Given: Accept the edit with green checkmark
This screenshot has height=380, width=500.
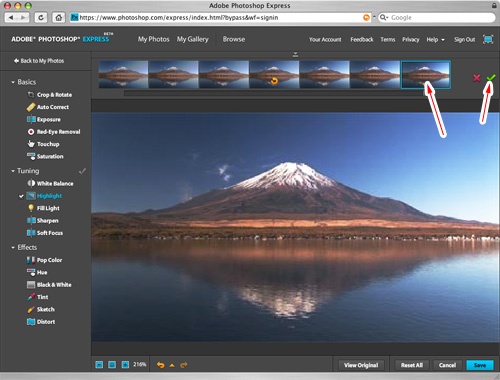Looking at the screenshot, I should coord(491,78).
